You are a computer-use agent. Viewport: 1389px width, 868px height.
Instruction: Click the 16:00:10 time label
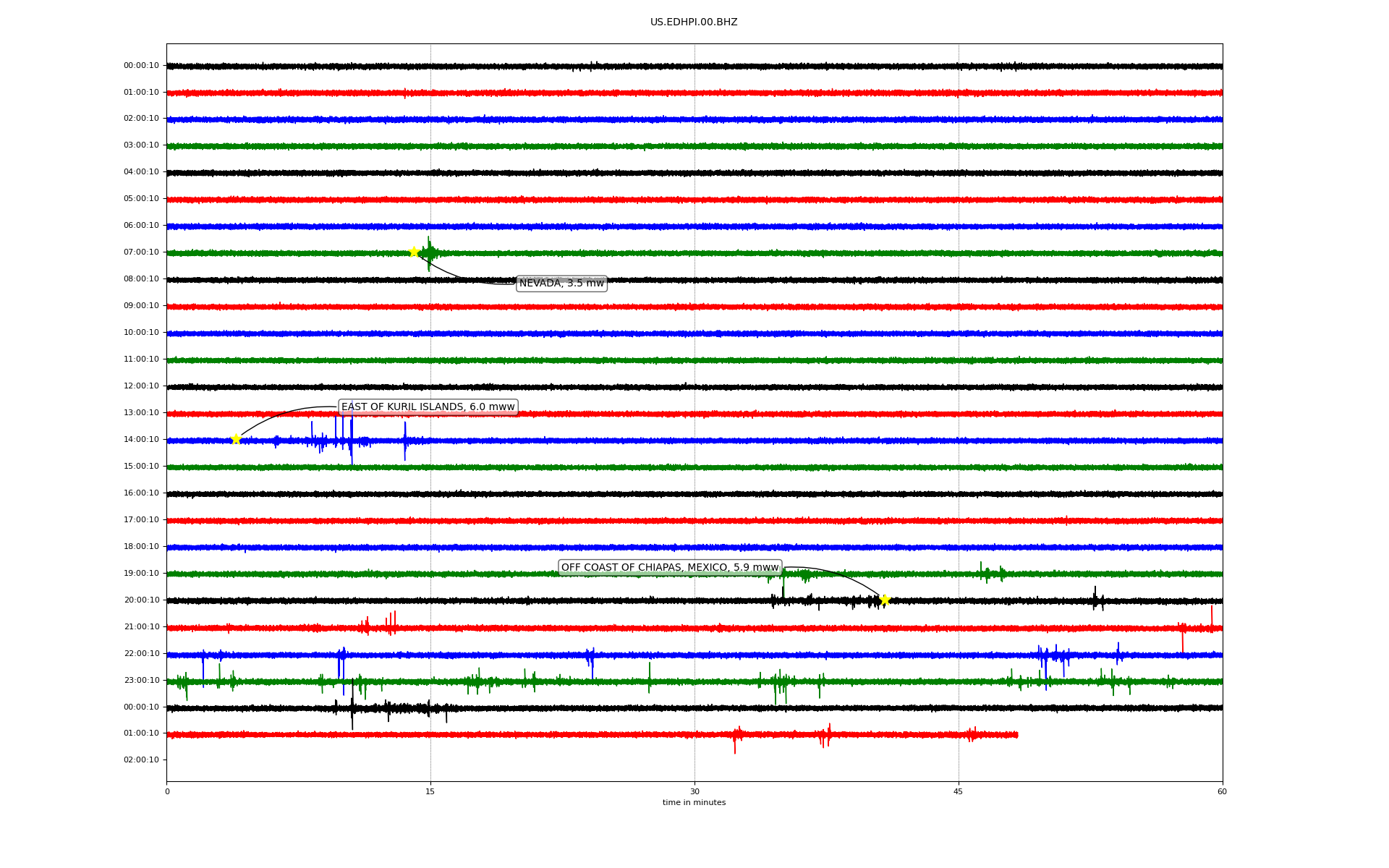141,493
